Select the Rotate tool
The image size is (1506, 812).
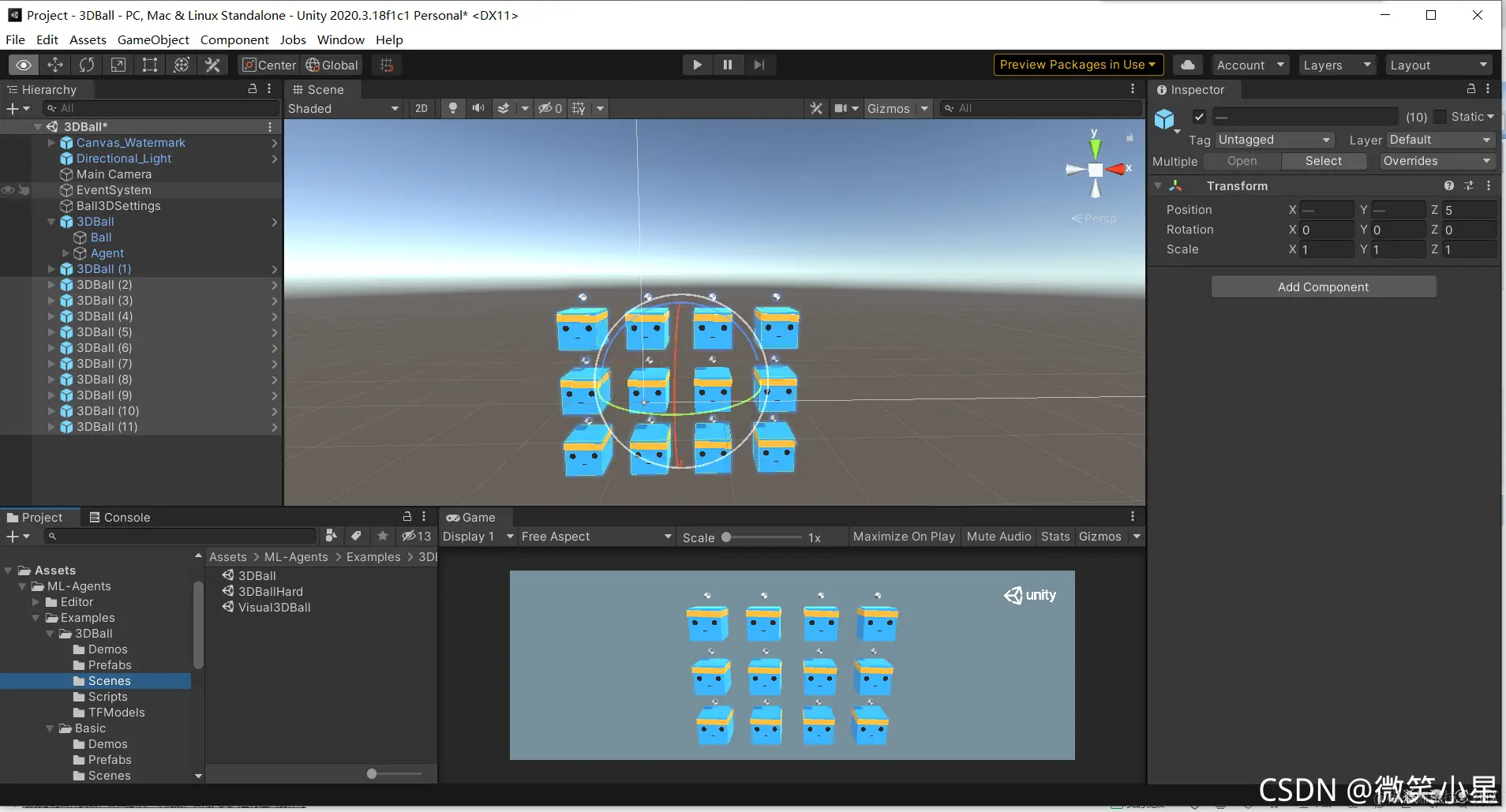(87, 65)
